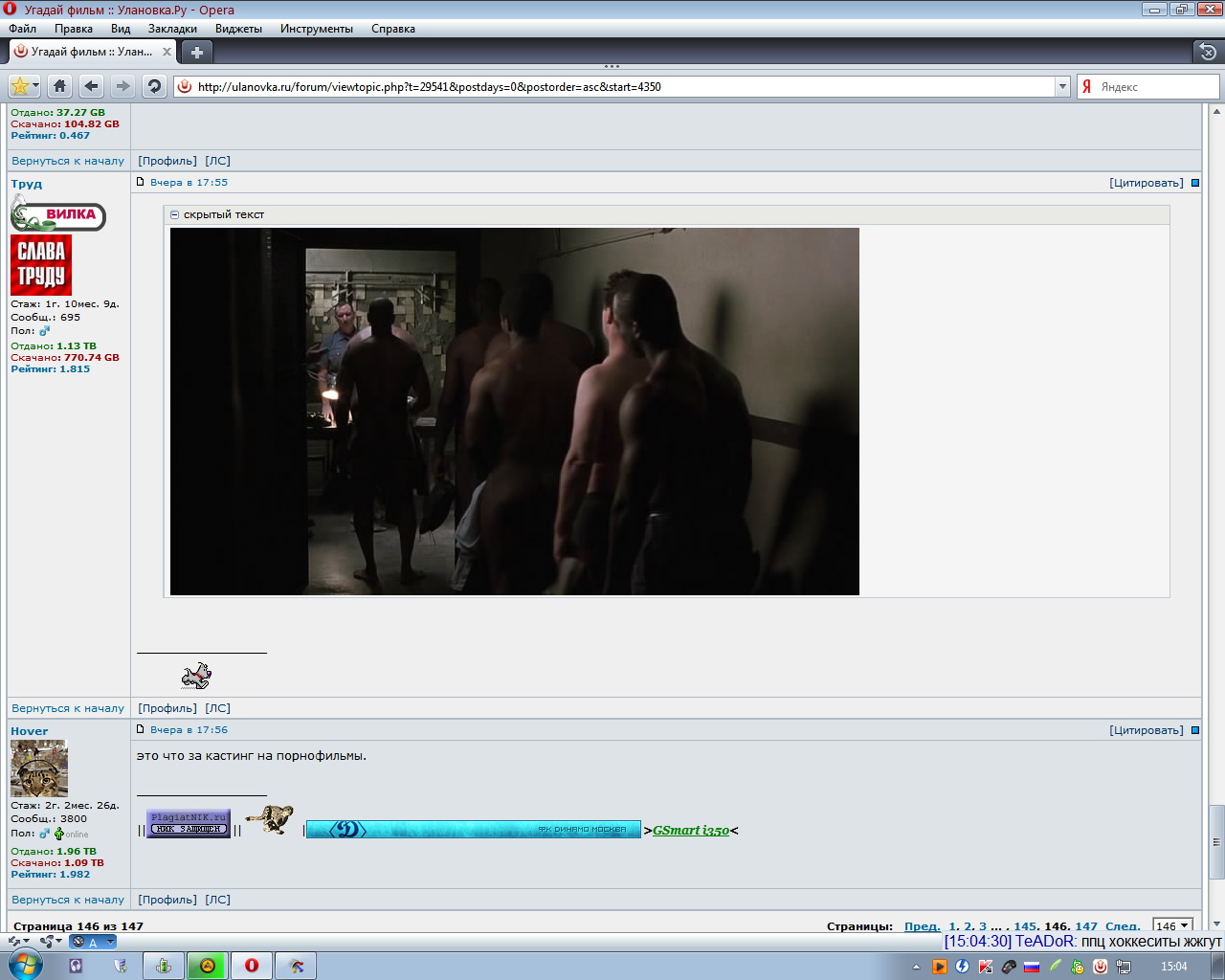This screenshot has width=1225, height=980.
Task: Open the TeADoR chat message notification
Action: click(1082, 942)
